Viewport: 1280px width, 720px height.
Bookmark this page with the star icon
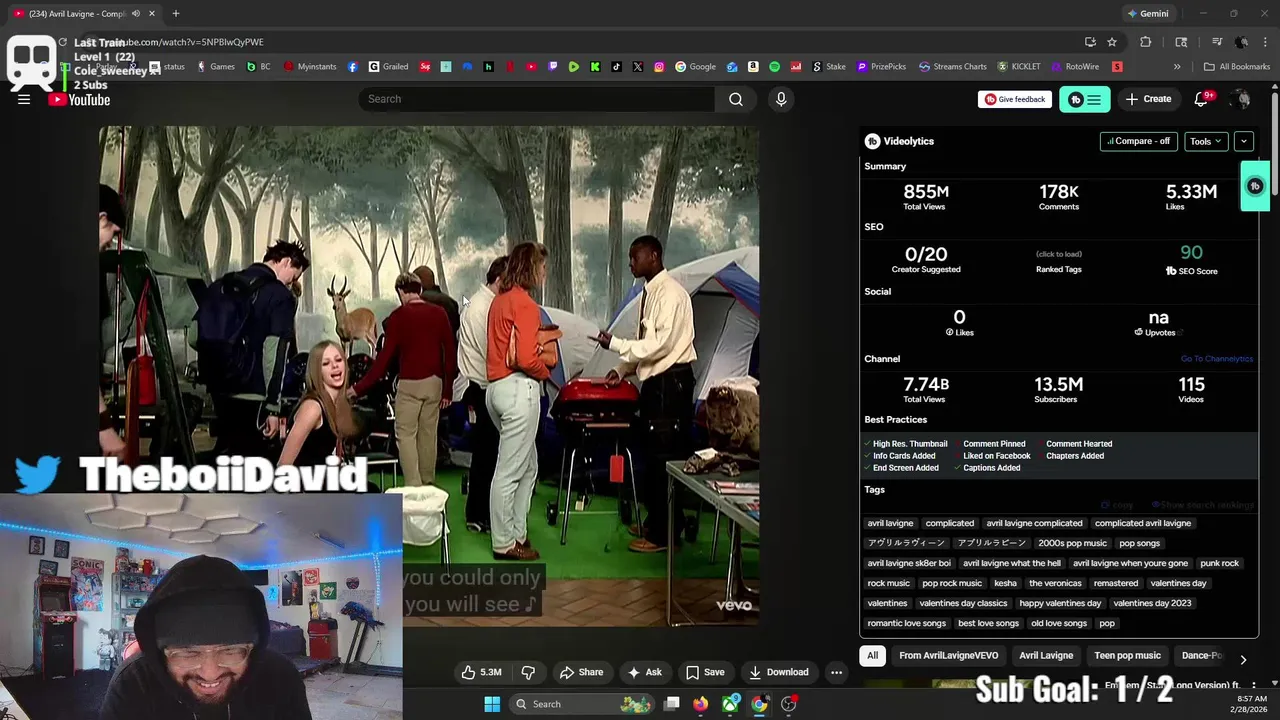point(1112,42)
